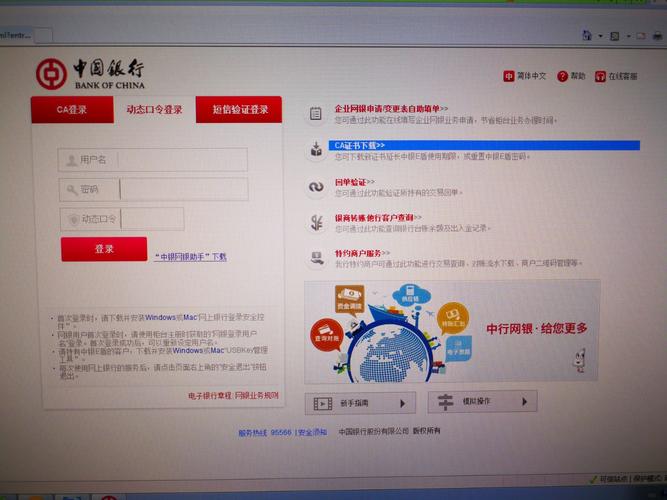Viewport: 667px width, 500px height.
Task: Click the 企业网银申请 form icon
Action: (316, 114)
